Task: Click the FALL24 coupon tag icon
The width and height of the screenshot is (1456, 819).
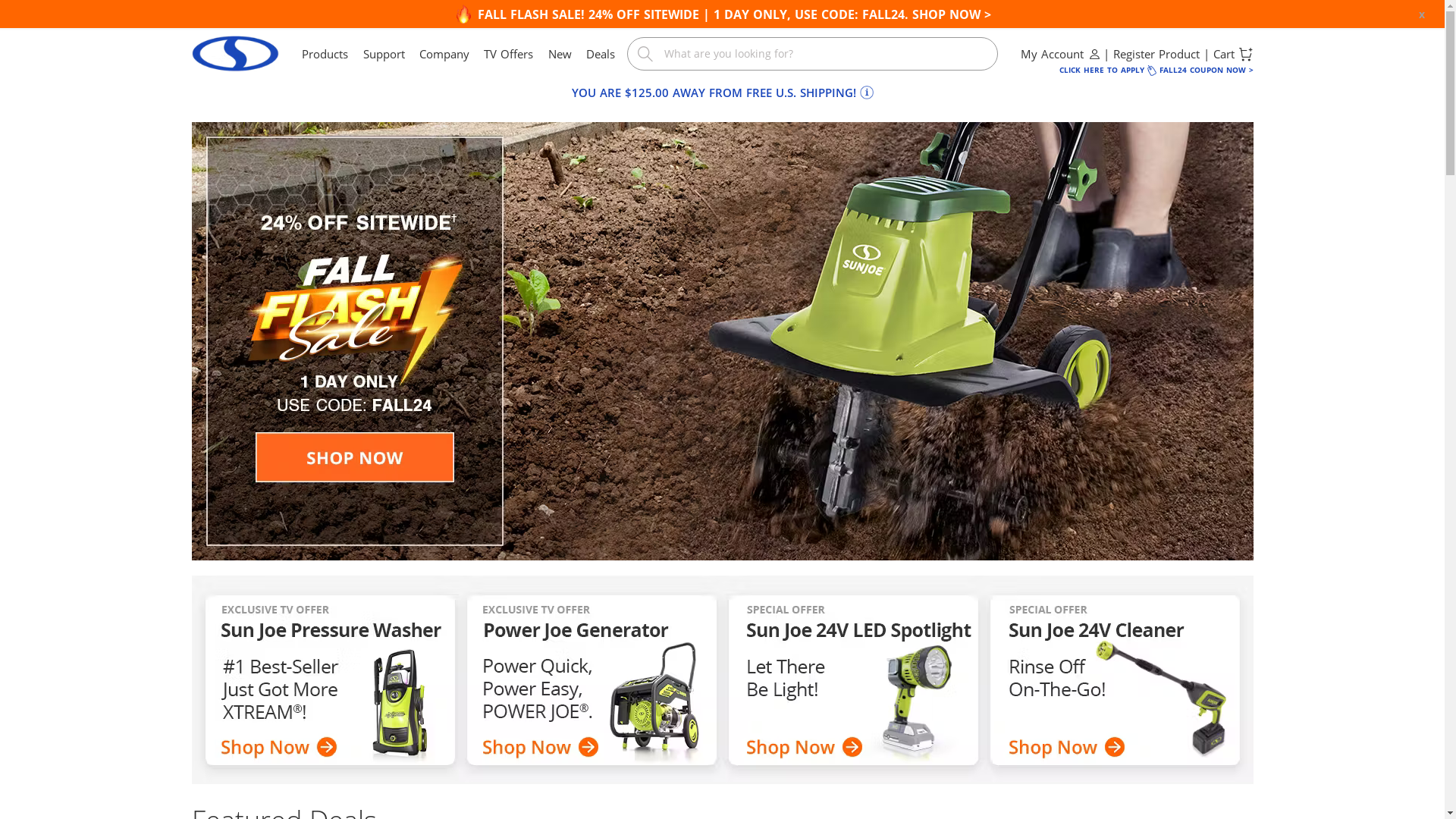Action: point(1152,71)
